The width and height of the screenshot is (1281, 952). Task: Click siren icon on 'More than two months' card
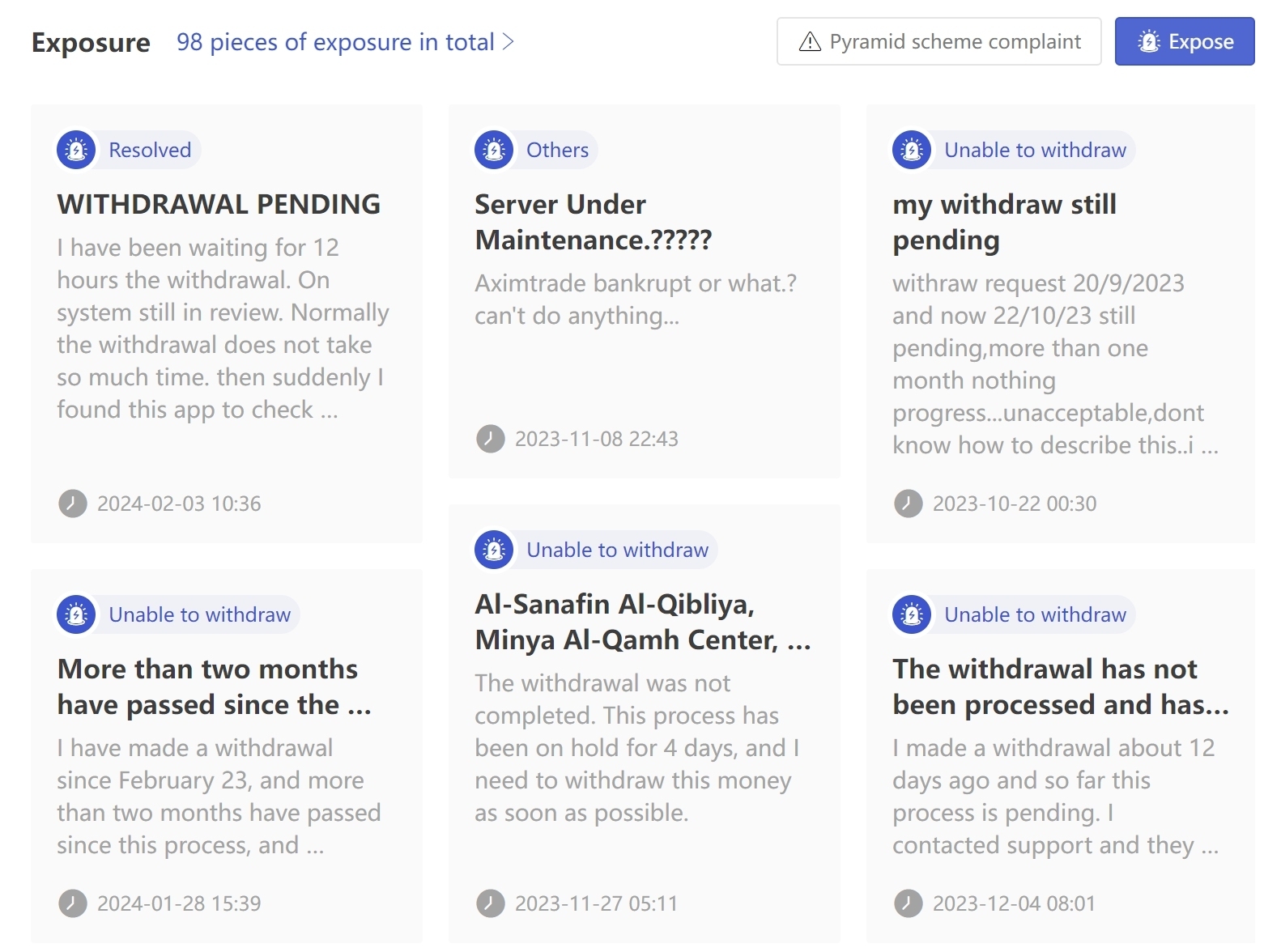[76, 614]
